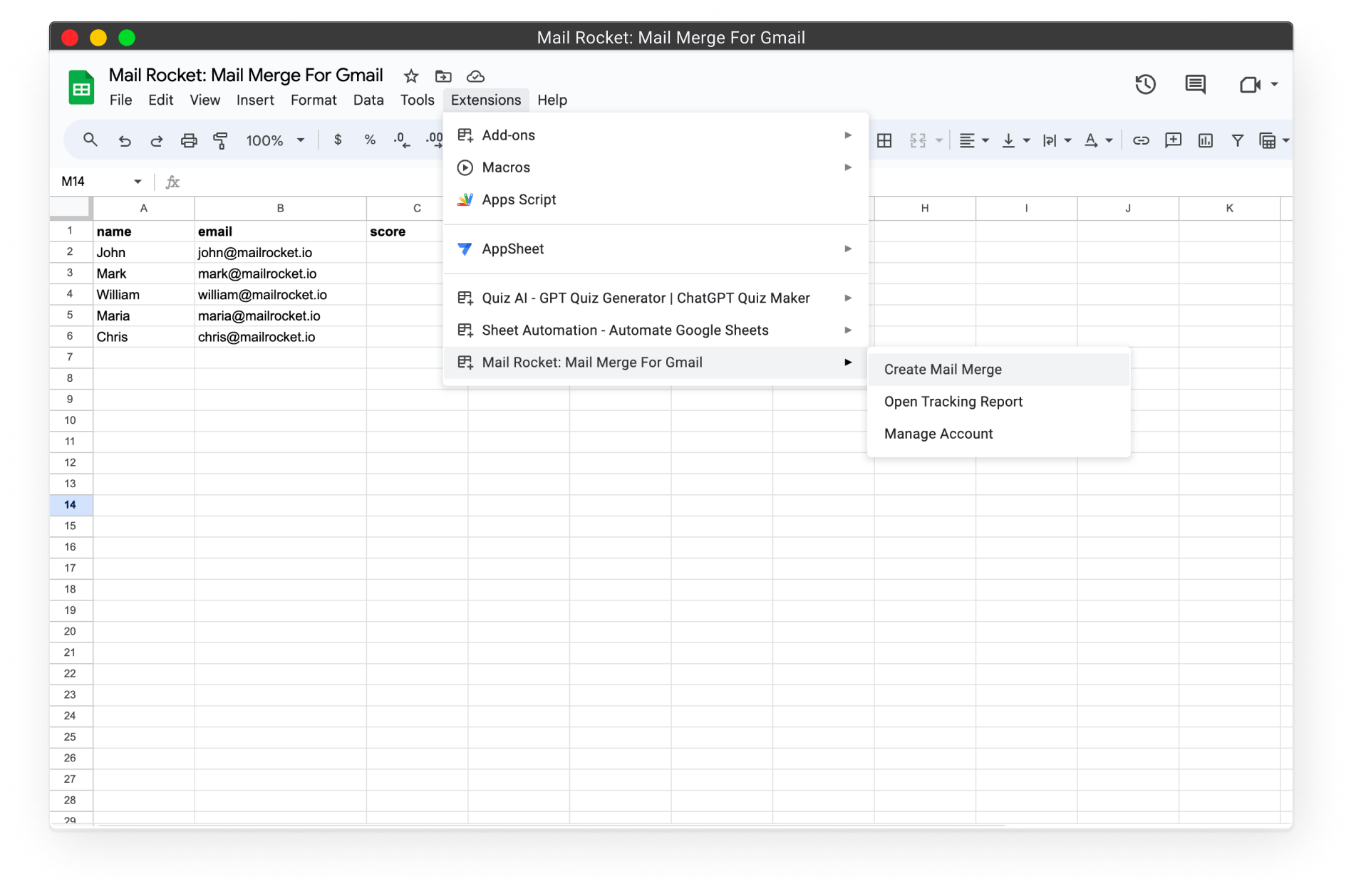Click the undo arrow icon
Image resolution: width=1356 pixels, height=896 pixels.
pos(125,140)
